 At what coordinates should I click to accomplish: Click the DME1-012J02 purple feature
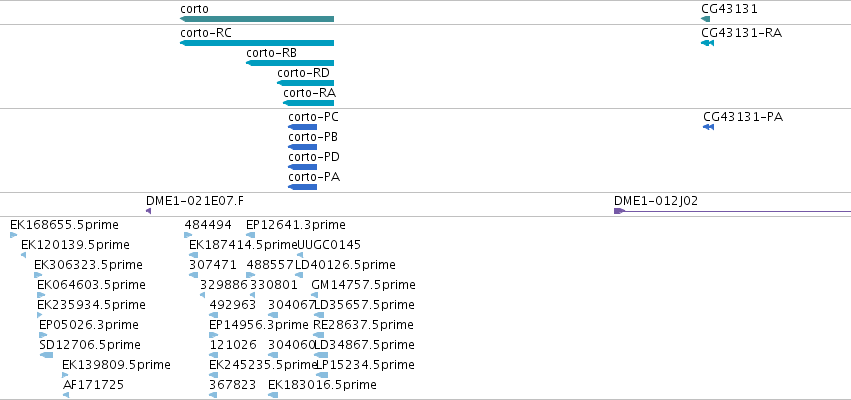pos(732,211)
